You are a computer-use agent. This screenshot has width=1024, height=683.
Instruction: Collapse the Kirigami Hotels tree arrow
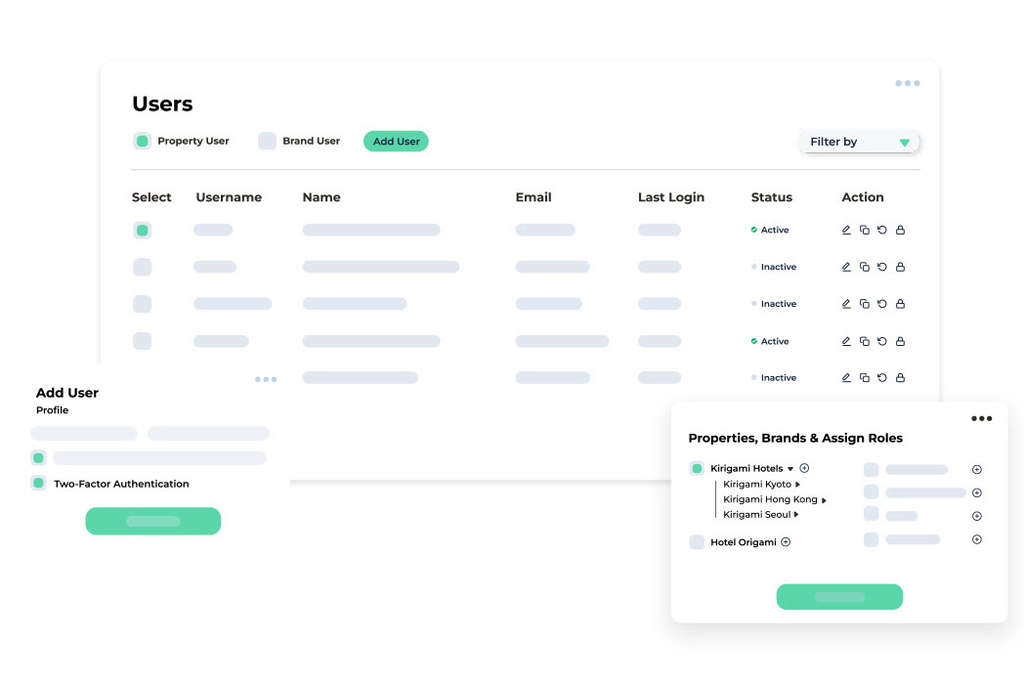[x=790, y=468]
